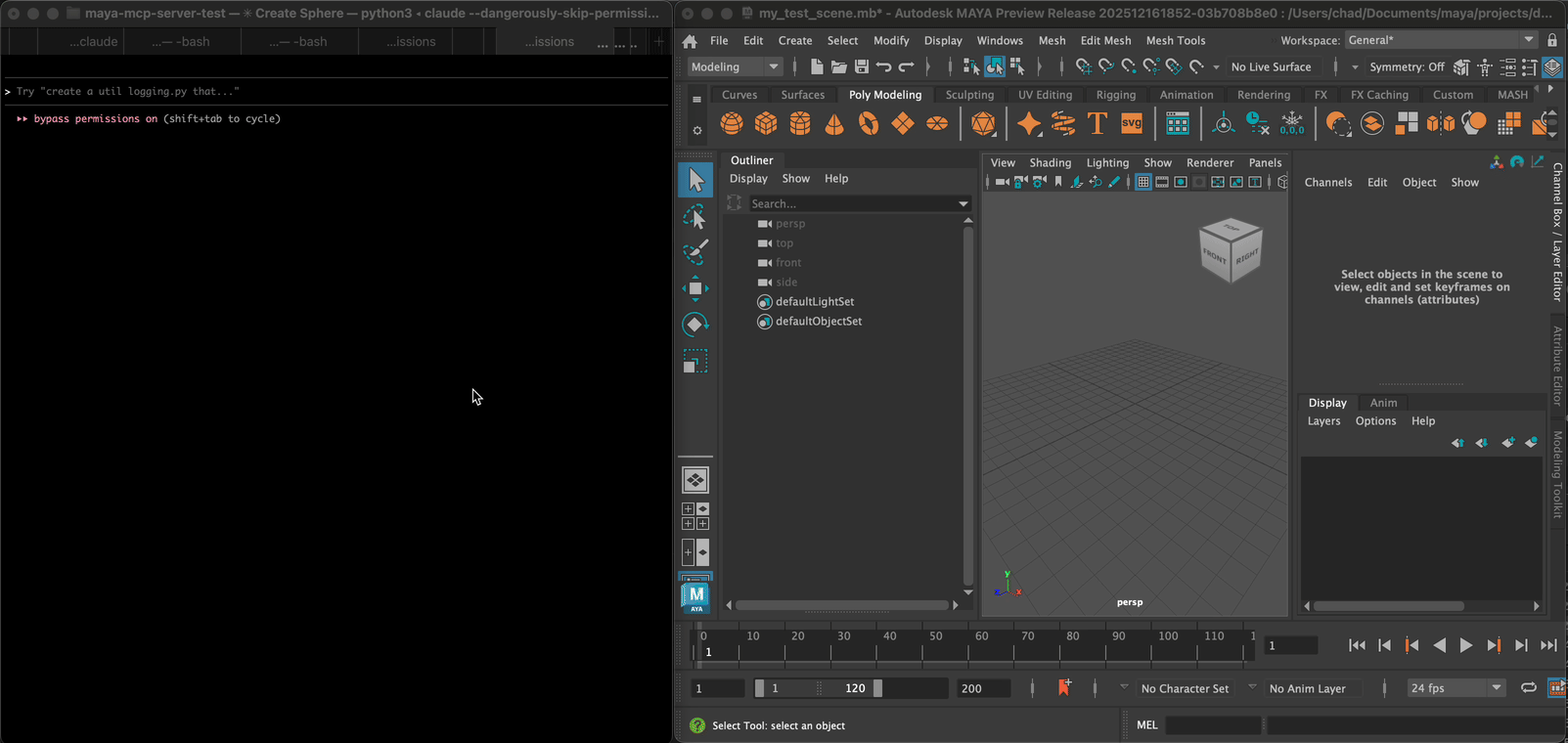Open the Outliner search filter dropdown arrow
The width and height of the screenshot is (1568, 743).
(963, 204)
